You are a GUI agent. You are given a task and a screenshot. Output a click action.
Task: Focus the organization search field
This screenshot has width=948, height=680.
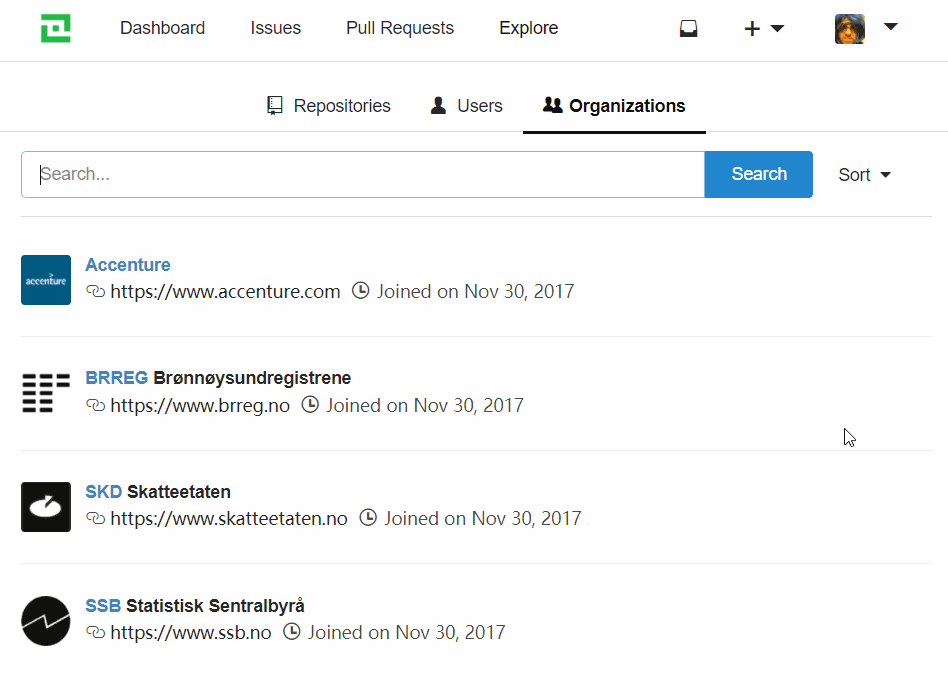click(x=363, y=174)
